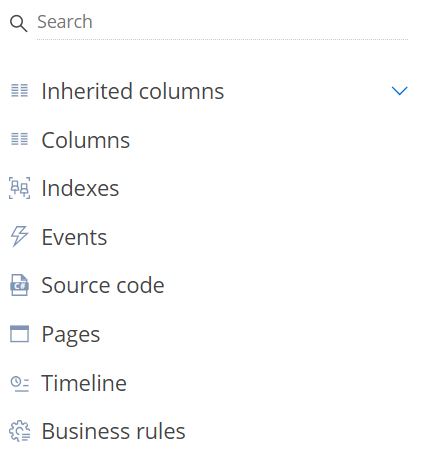Click the Indexes pin icon
Viewport: 426px width, 460px height.
[x=19, y=188]
